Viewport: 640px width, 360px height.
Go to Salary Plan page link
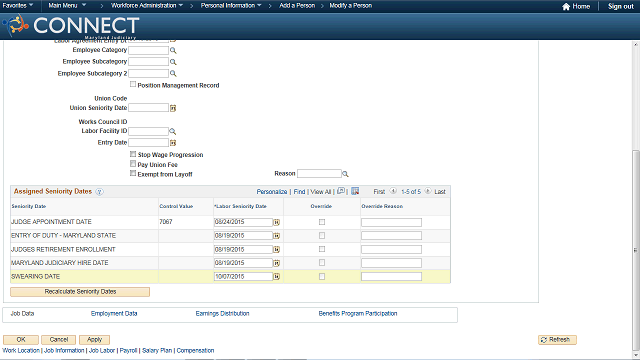tap(157, 351)
